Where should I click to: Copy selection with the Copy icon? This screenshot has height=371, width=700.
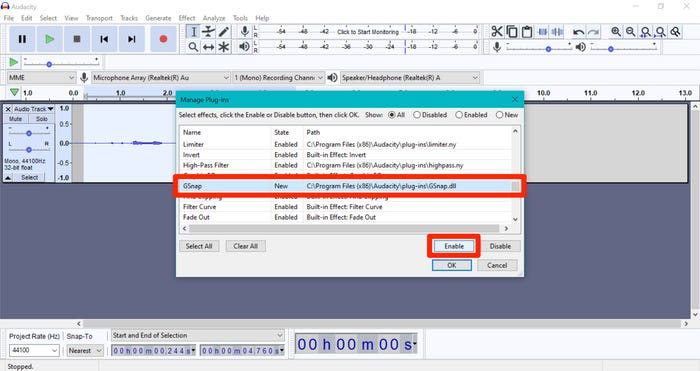(512, 32)
